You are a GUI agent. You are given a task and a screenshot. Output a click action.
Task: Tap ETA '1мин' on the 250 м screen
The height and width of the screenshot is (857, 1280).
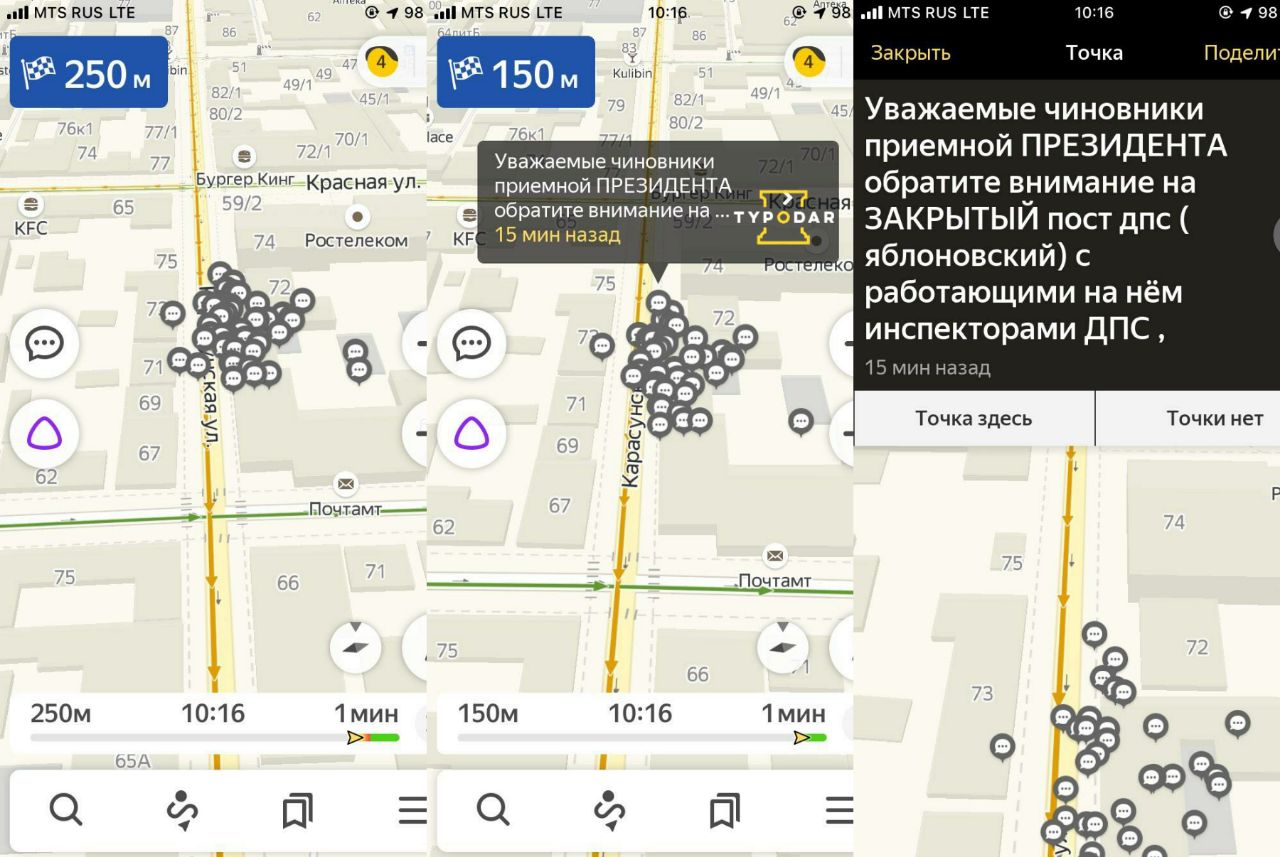(x=366, y=714)
